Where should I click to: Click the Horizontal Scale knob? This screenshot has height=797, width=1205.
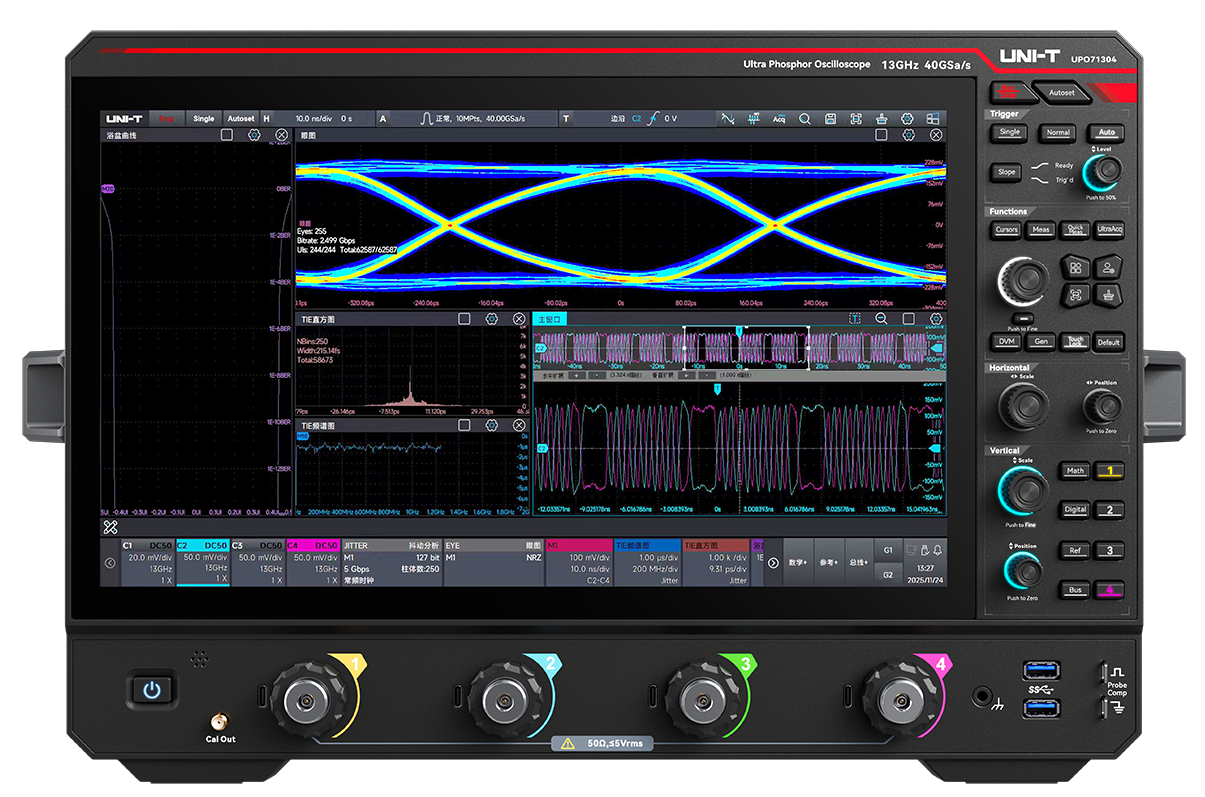click(x=1024, y=406)
